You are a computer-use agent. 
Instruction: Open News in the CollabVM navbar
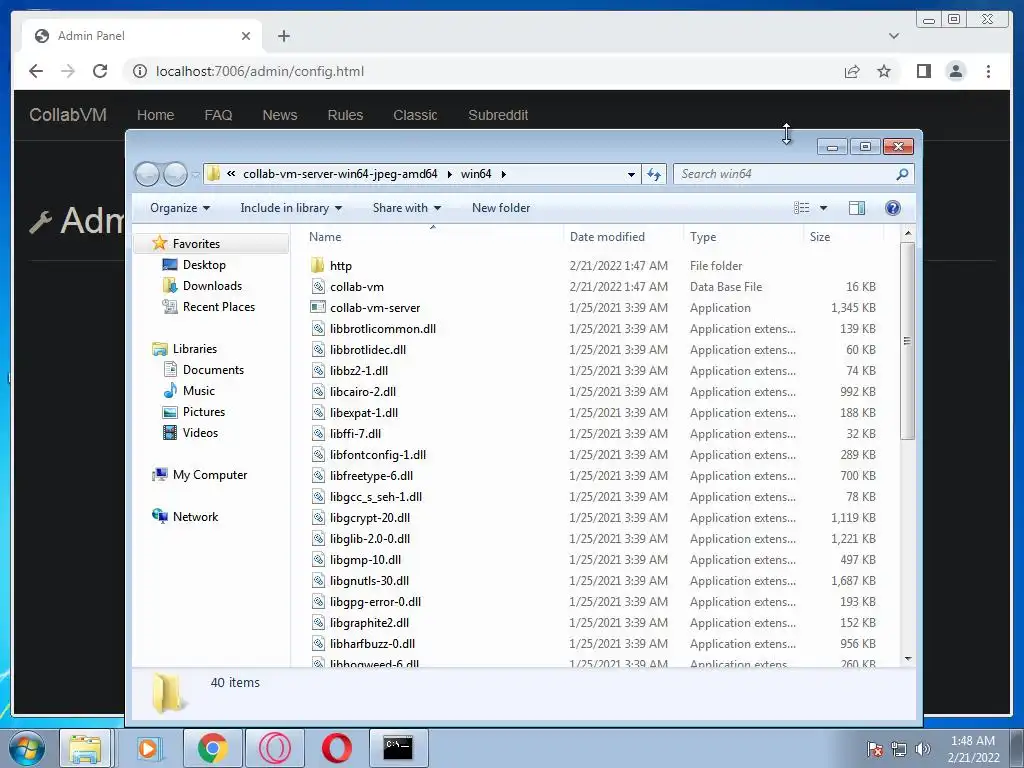tap(280, 115)
